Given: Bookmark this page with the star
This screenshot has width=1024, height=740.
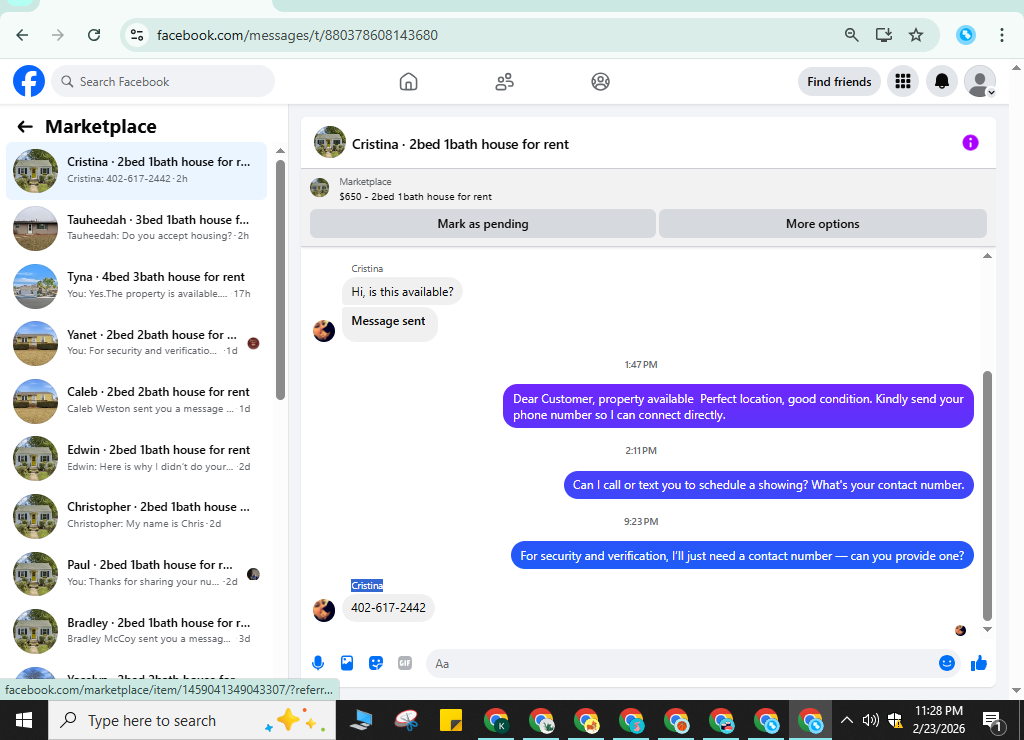Looking at the screenshot, I should (x=916, y=35).
